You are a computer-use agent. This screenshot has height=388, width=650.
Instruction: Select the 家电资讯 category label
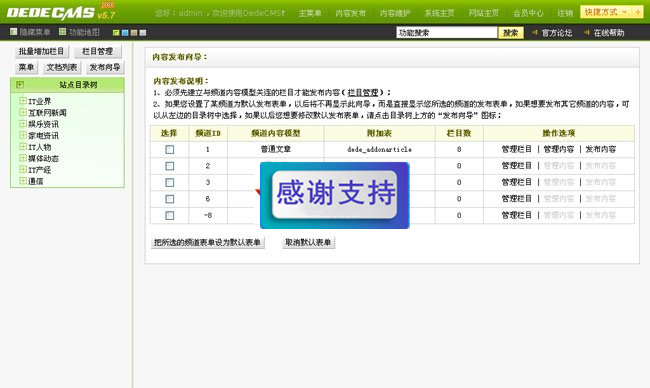coord(43,136)
